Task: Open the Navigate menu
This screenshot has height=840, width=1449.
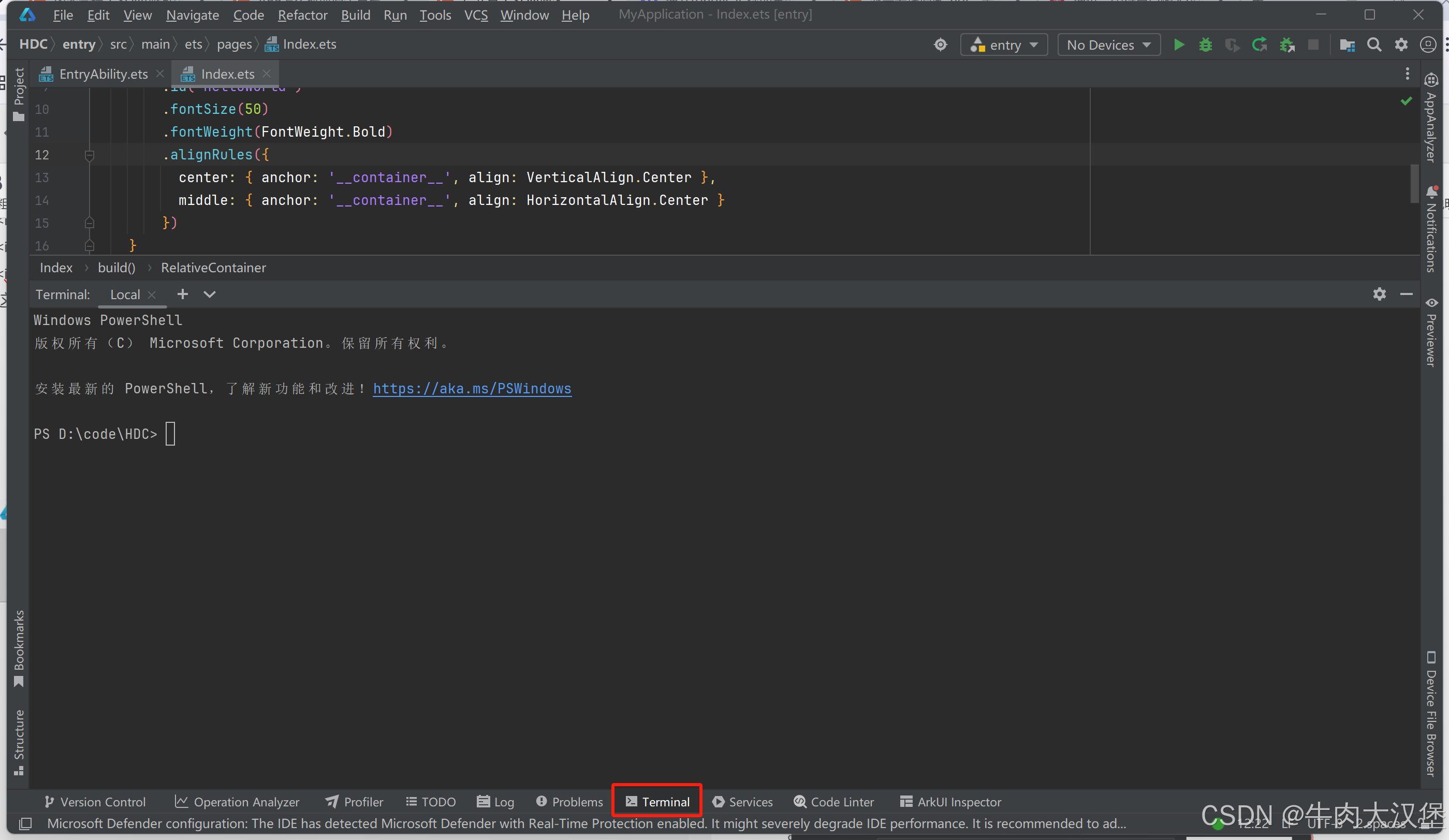Action: click(x=193, y=15)
